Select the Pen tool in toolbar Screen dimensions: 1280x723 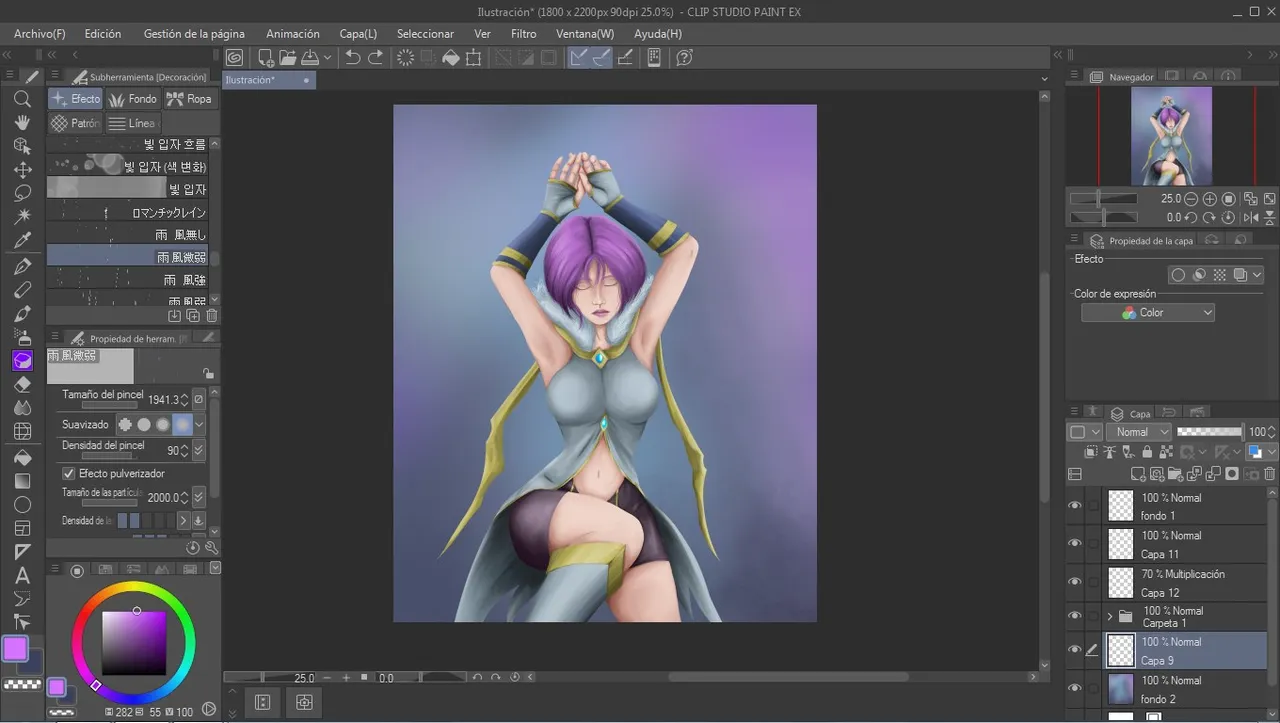coord(22,266)
